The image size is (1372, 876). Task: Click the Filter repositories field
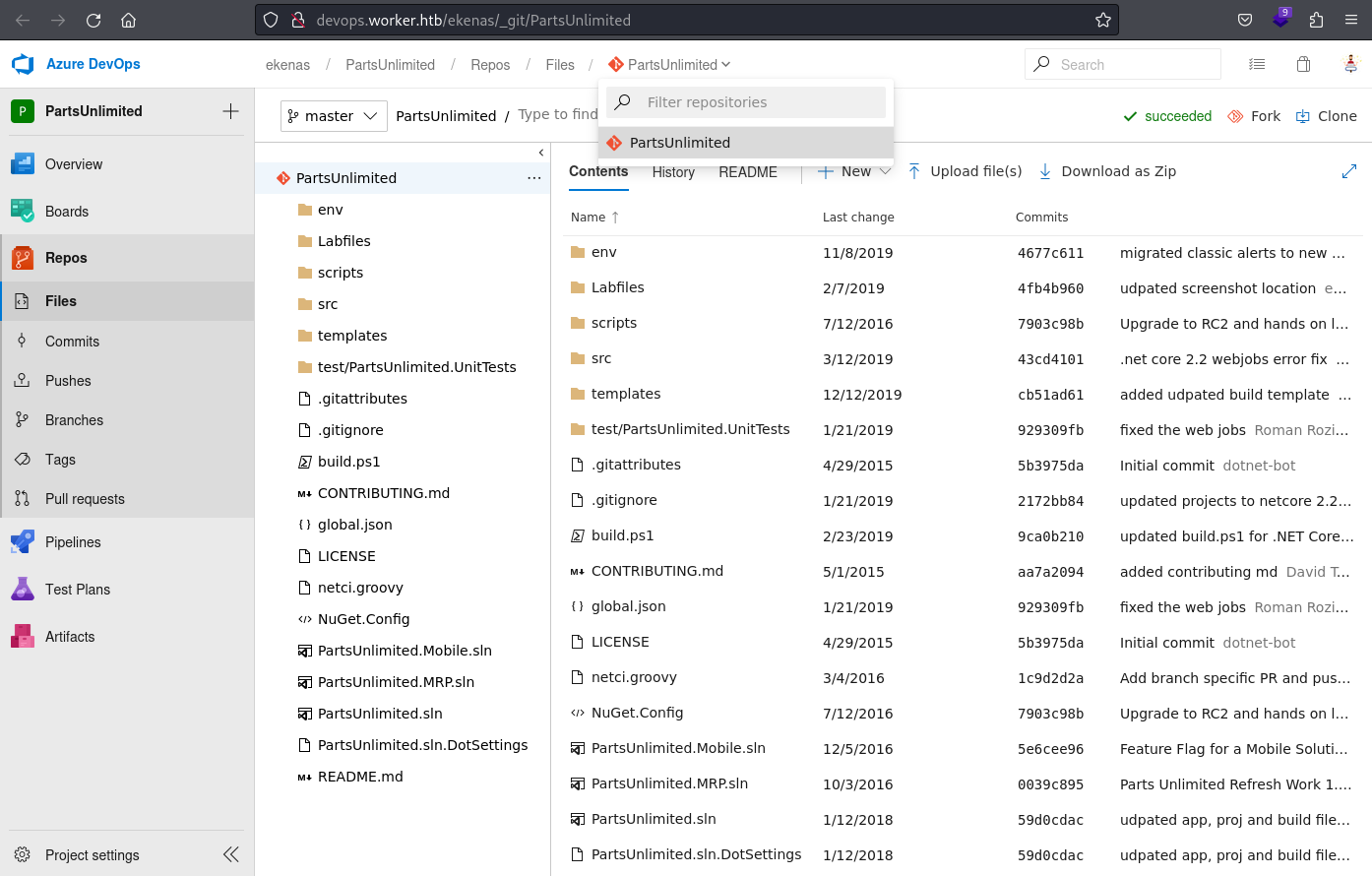(746, 102)
